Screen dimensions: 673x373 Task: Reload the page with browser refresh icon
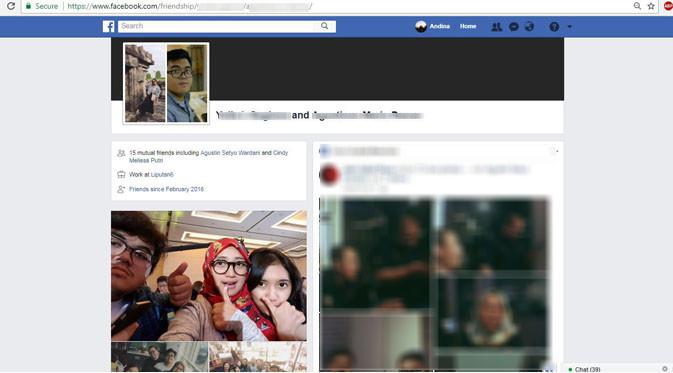click(x=11, y=6)
